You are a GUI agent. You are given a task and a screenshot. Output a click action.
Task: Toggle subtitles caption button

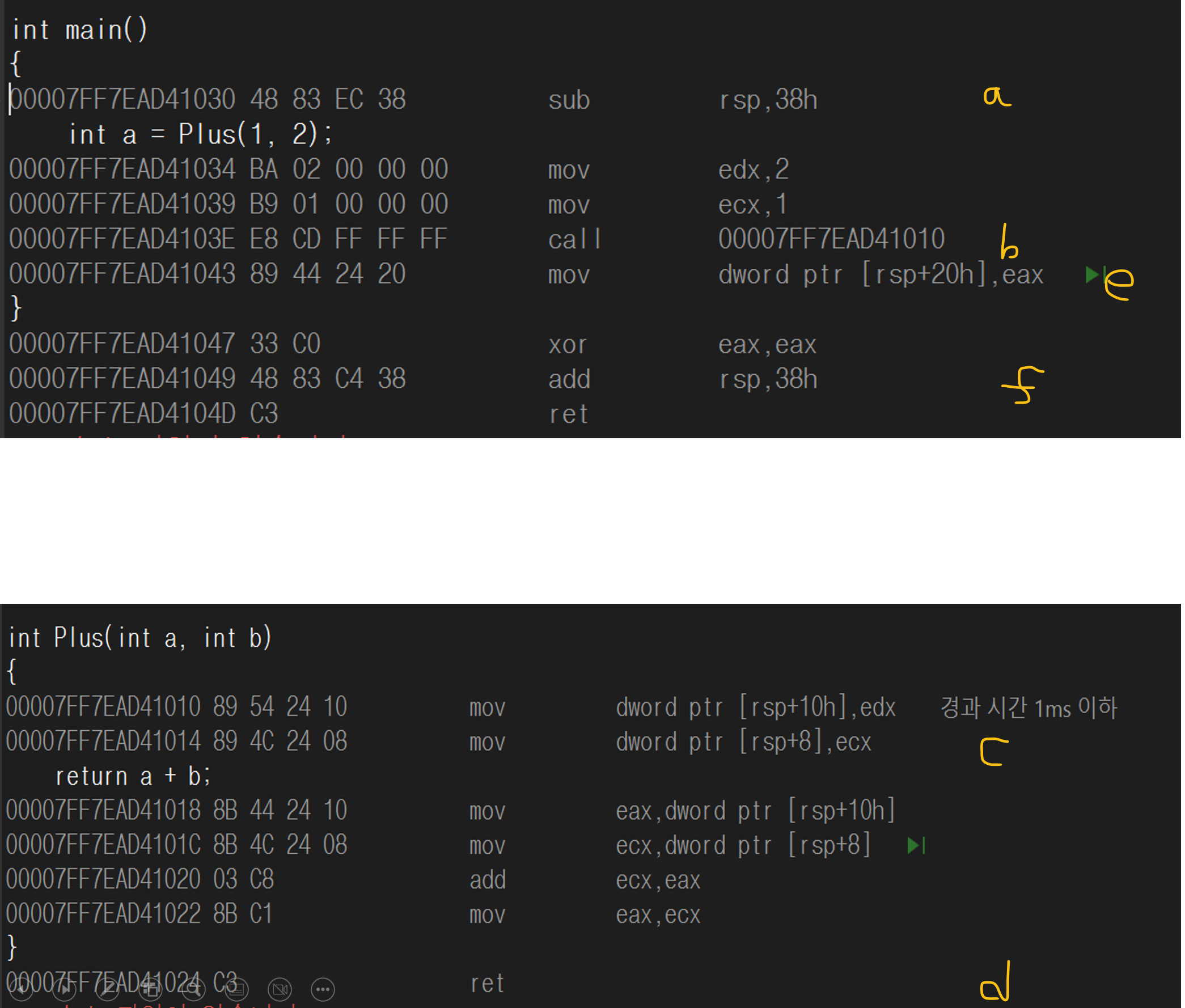[236, 989]
